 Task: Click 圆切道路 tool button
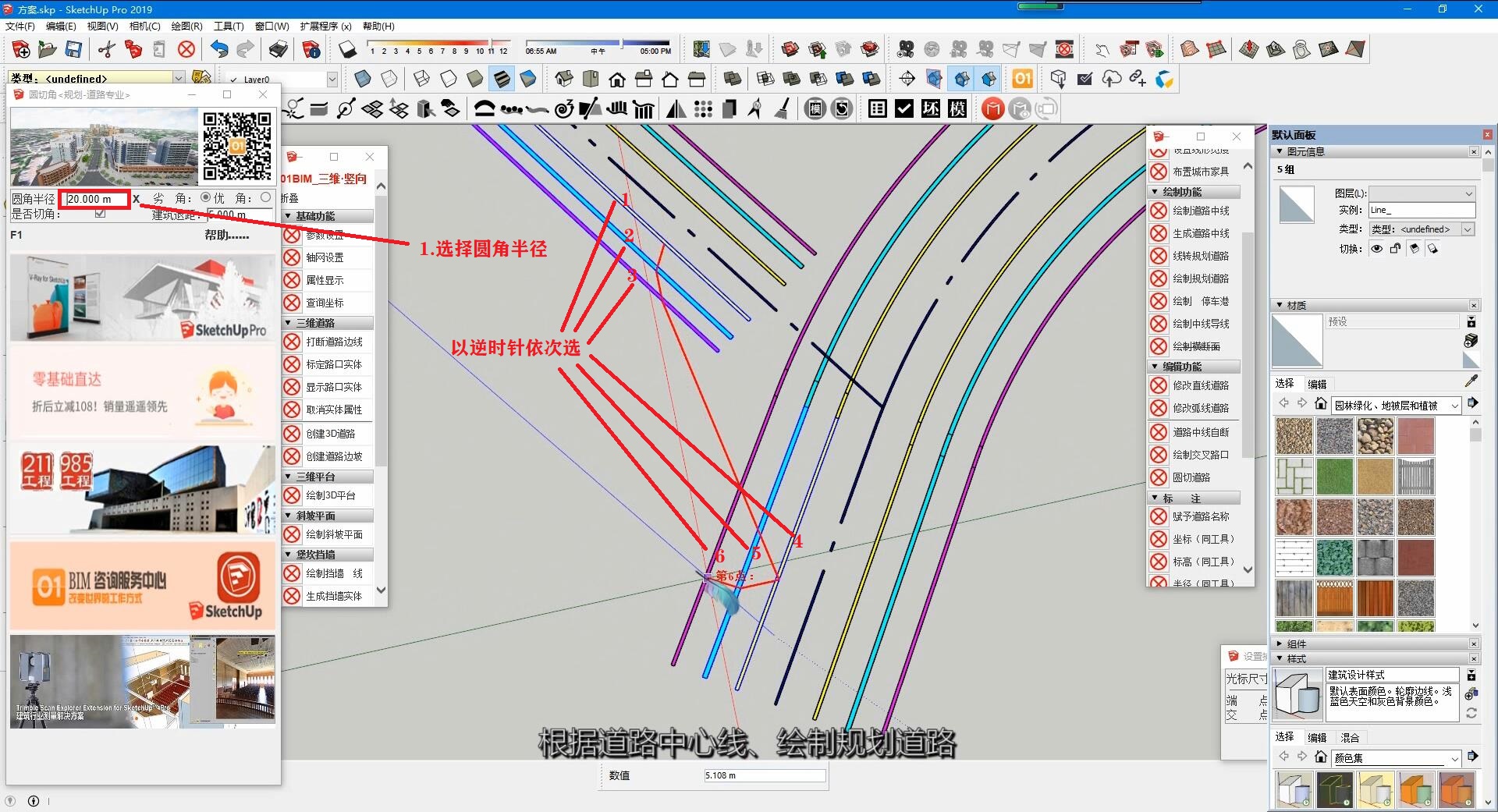[1191, 477]
